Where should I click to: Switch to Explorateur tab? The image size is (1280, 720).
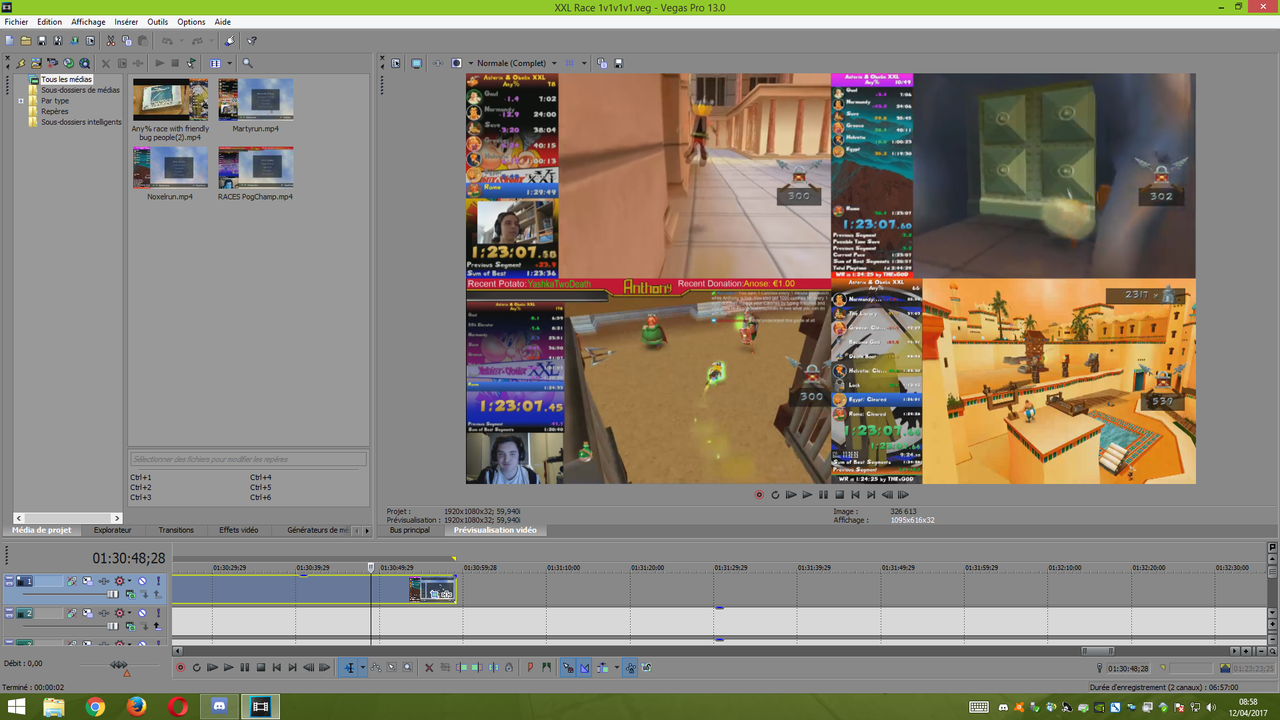point(112,530)
